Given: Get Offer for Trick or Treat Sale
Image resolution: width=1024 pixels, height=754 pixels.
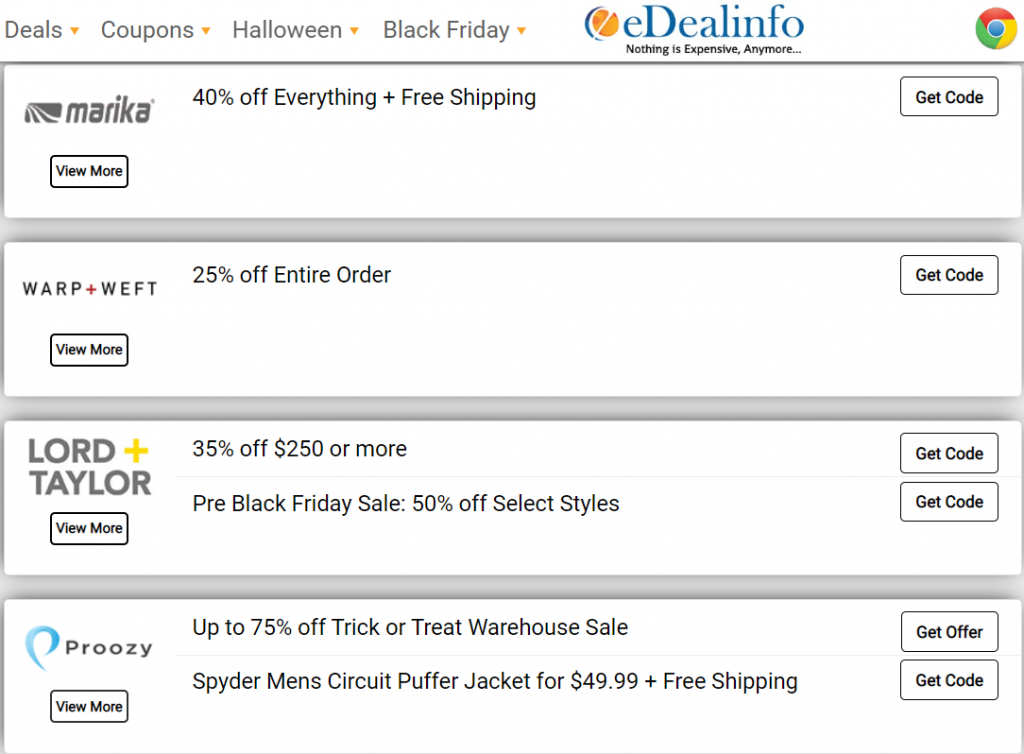Looking at the screenshot, I should [950, 631].
